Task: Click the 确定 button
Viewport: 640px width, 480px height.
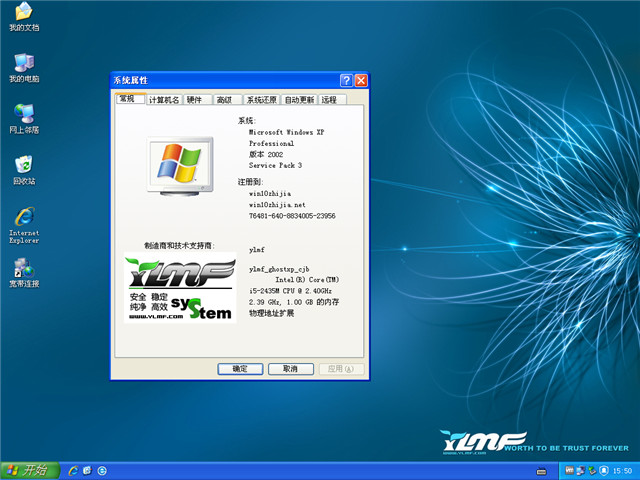Action: tap(240, 369)
